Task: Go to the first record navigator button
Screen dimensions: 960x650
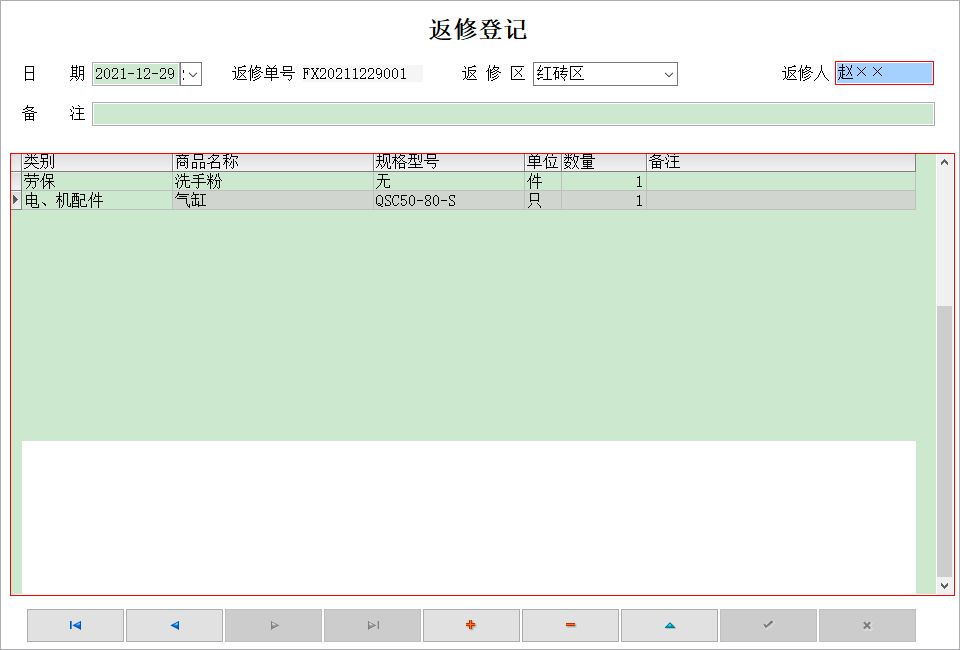Action: [x=75, y=625]
